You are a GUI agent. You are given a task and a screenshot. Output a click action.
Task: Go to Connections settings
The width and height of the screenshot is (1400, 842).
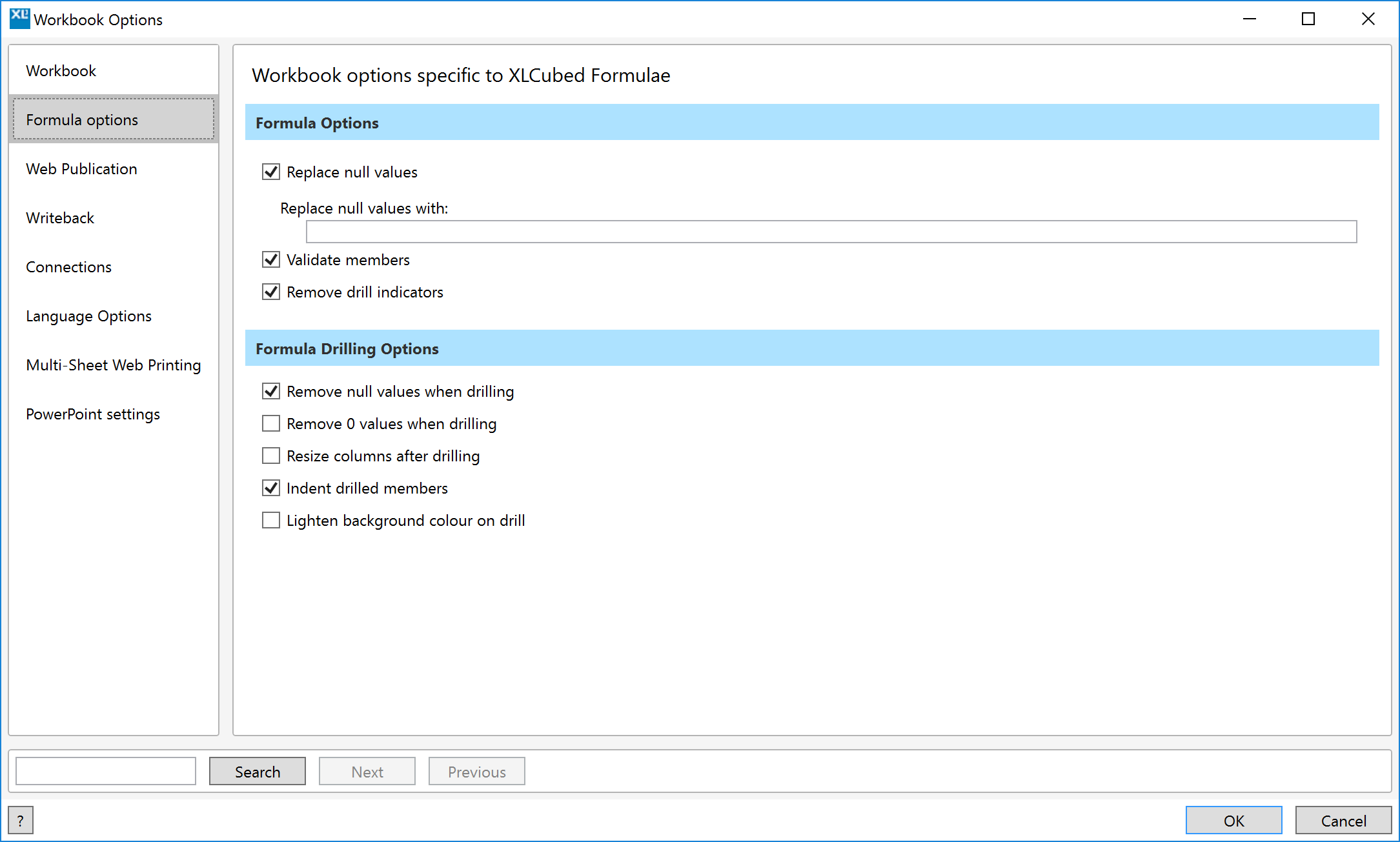tap(114, 267)
